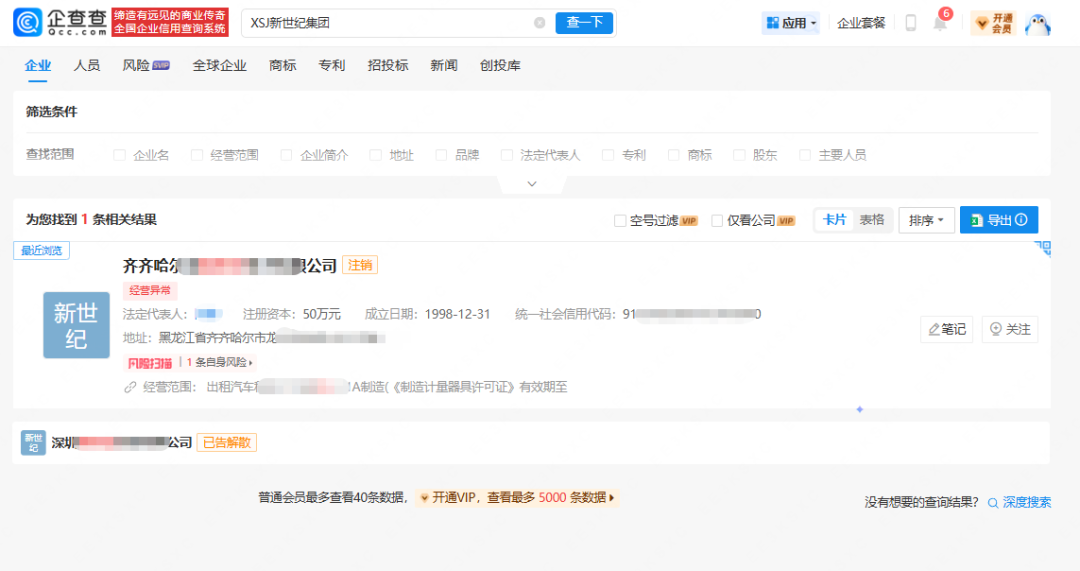Image resolution: width=1080 pixels, height=571 pixels.
Task: Click the 注册资本 50万元 text
Action: point(292,314)
